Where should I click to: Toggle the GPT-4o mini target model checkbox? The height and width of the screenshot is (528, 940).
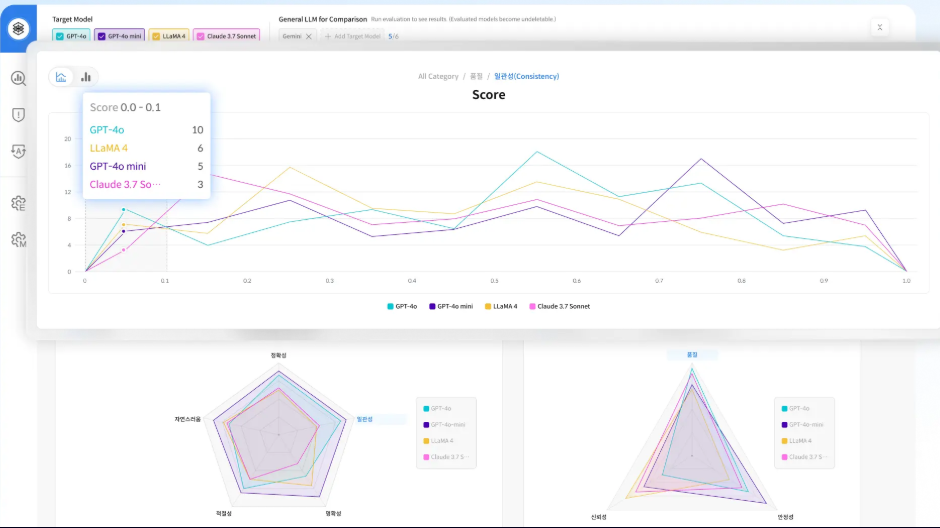coord(102,36)
